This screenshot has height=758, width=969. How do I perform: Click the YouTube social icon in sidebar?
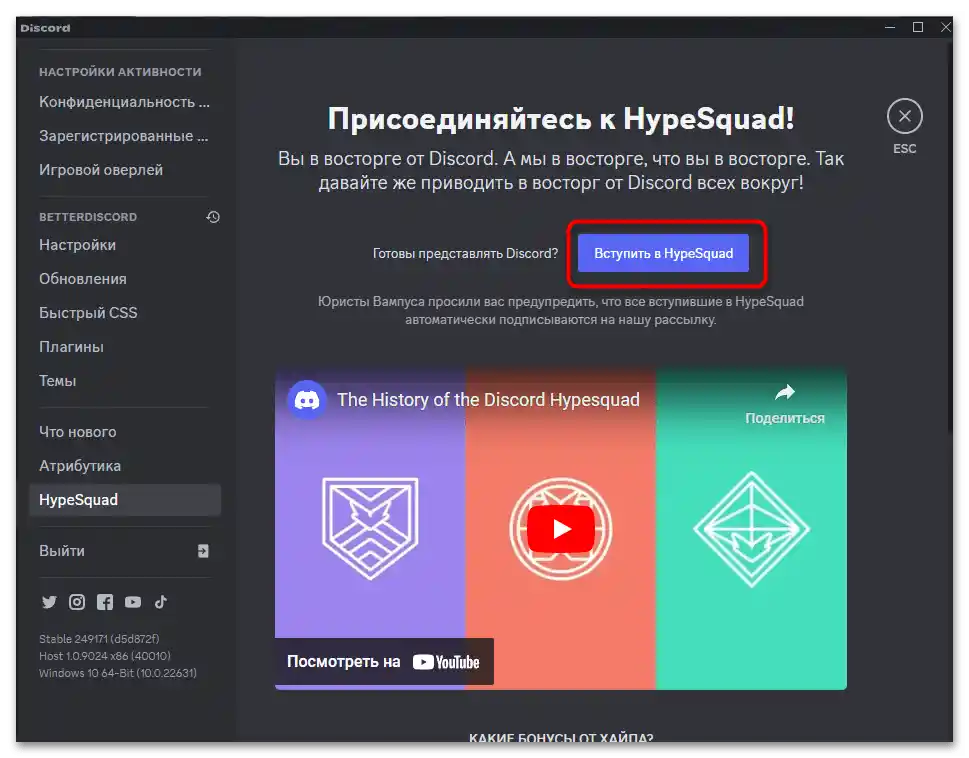coord(132,602)
